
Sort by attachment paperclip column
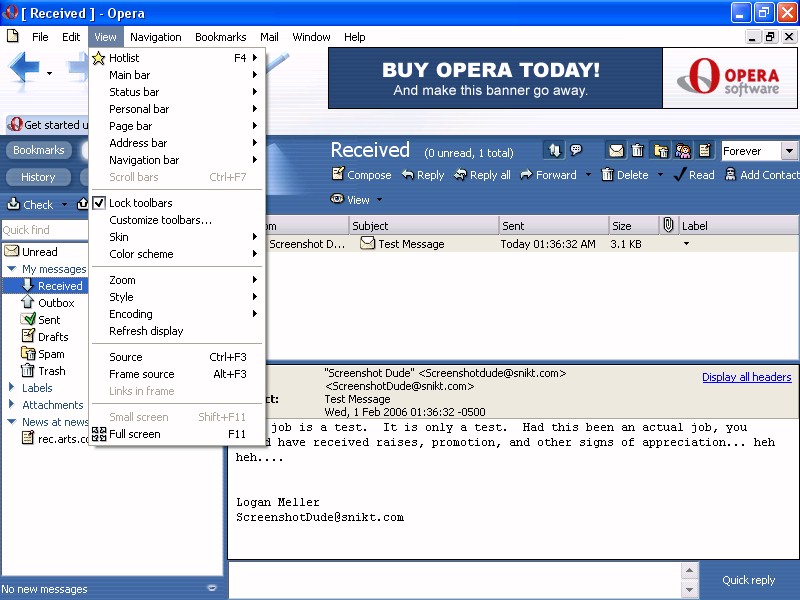[x=668, y=226]
